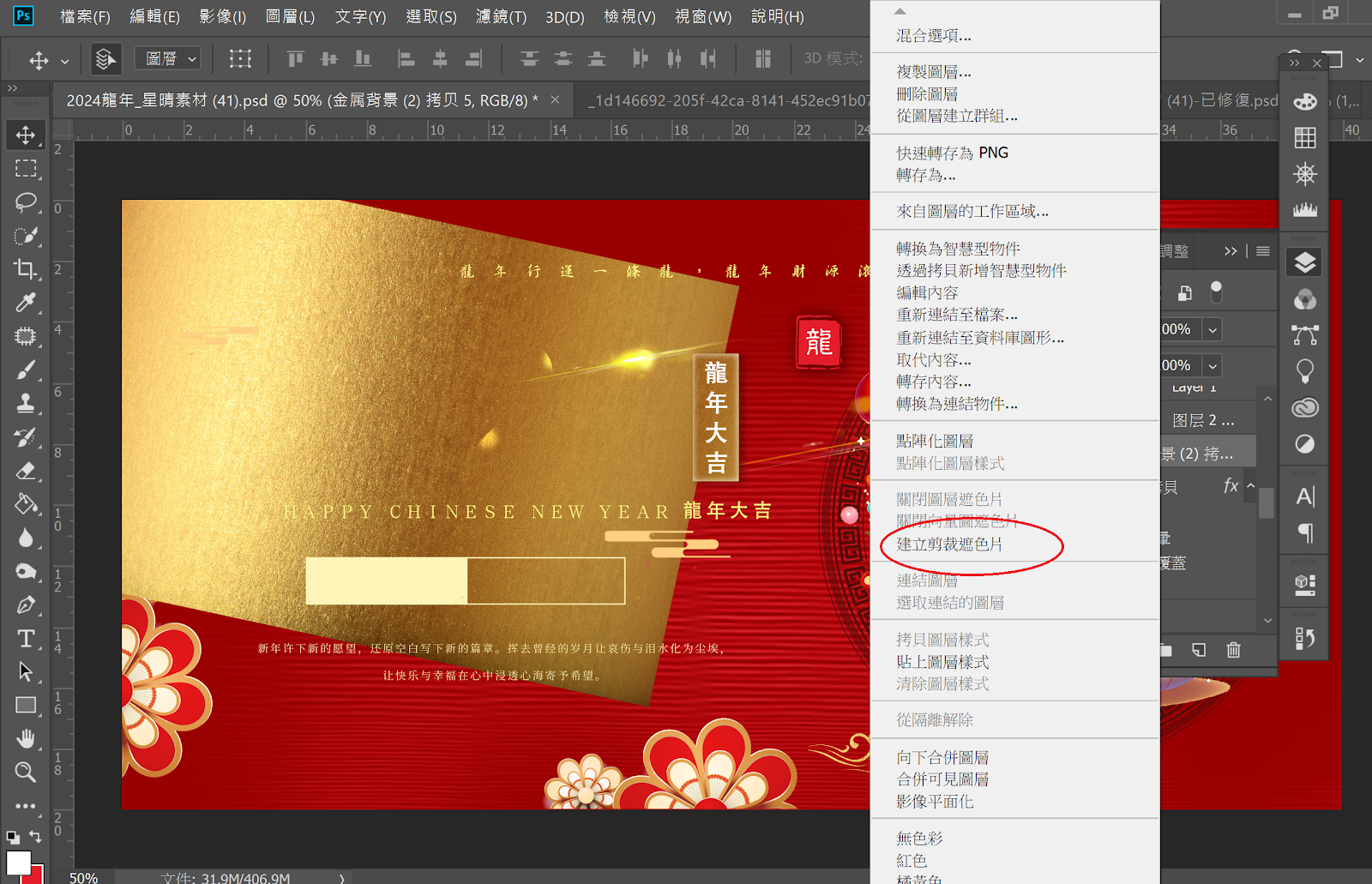
Task: Select the Hand tool
Action: [x=26, y=739]
